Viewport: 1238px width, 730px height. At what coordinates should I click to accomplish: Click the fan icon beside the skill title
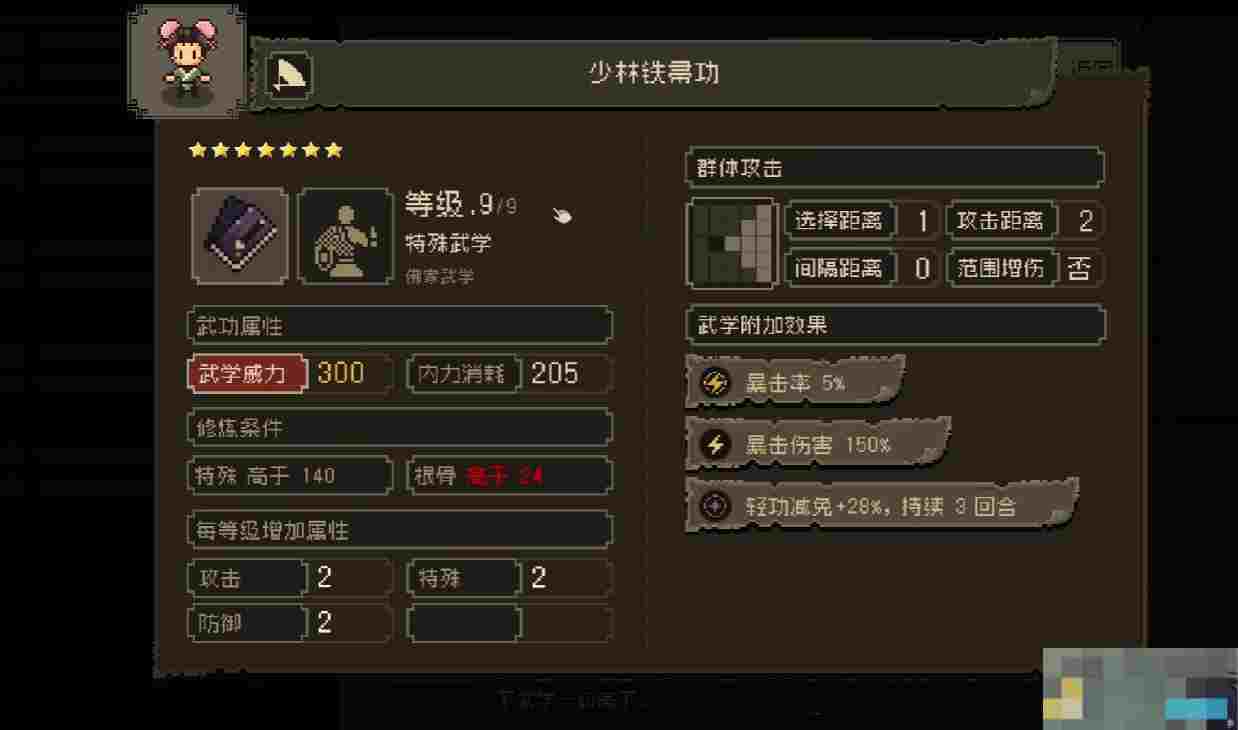290,74
